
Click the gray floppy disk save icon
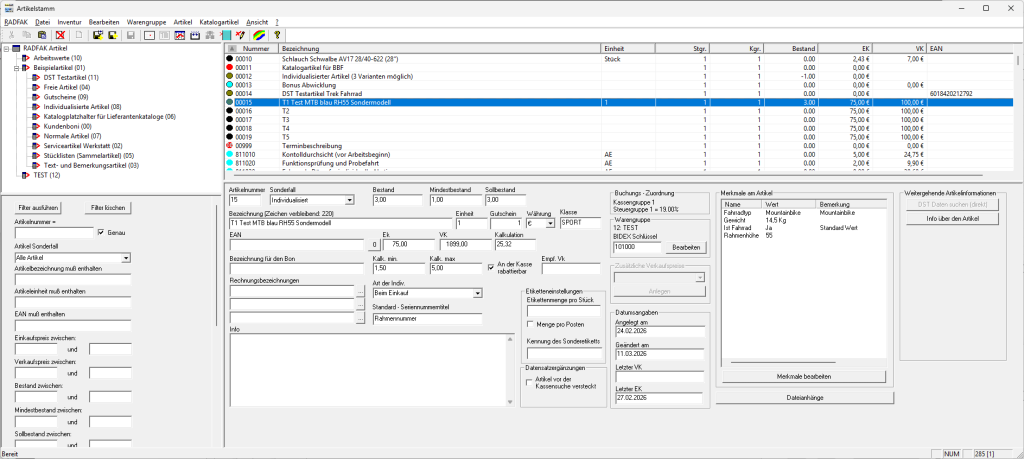(130, 35)
